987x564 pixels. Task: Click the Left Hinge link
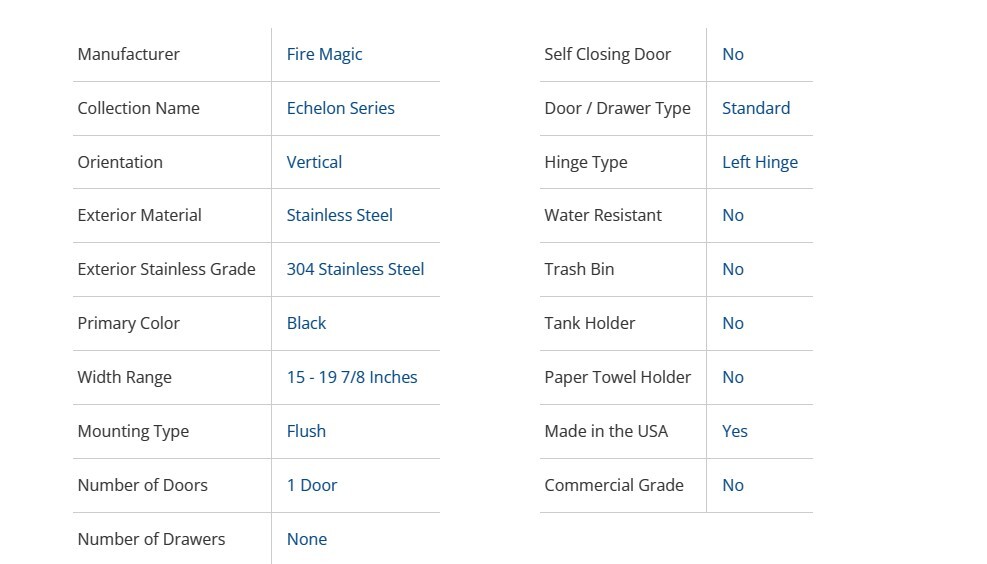tap(759, 162)
